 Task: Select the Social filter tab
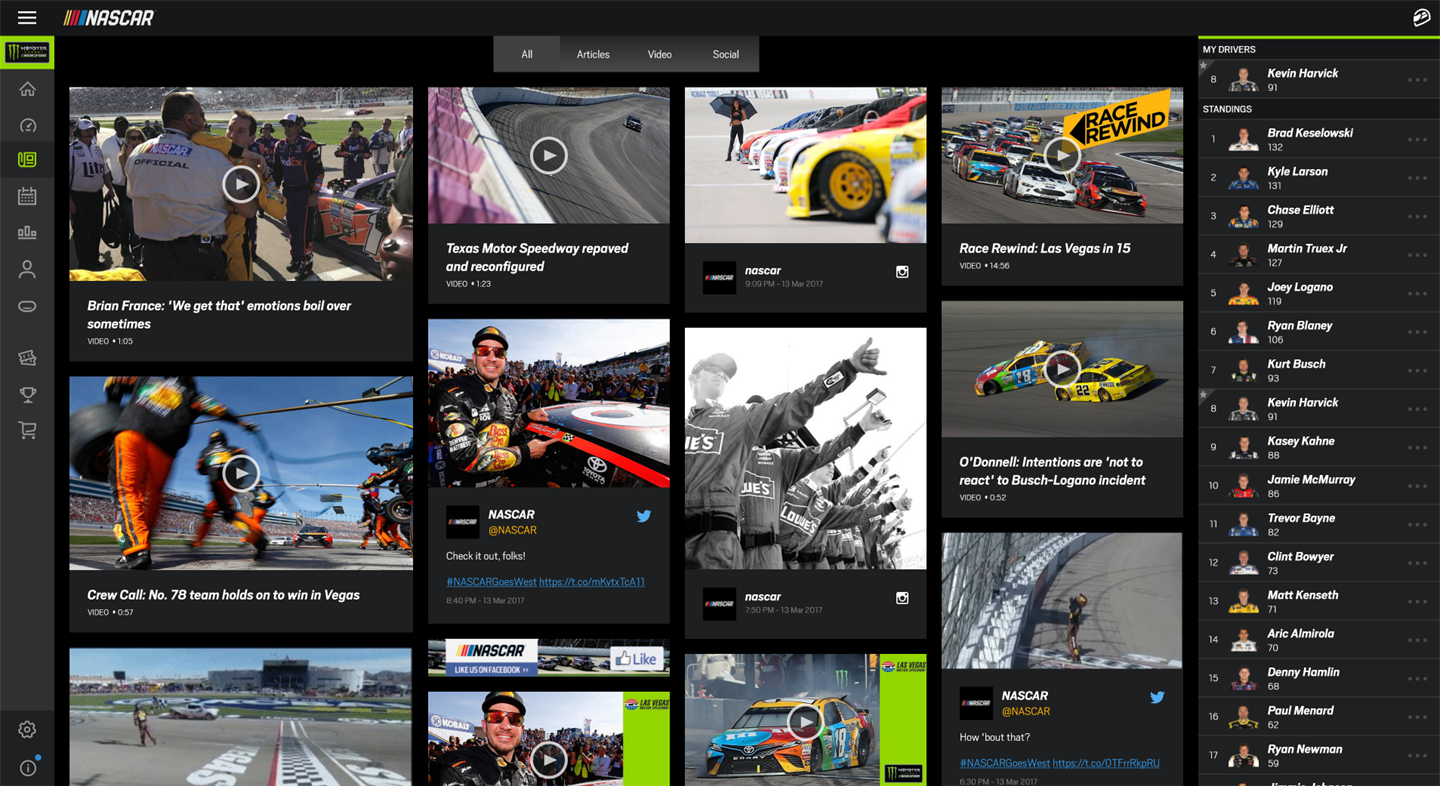click(726, 54)
